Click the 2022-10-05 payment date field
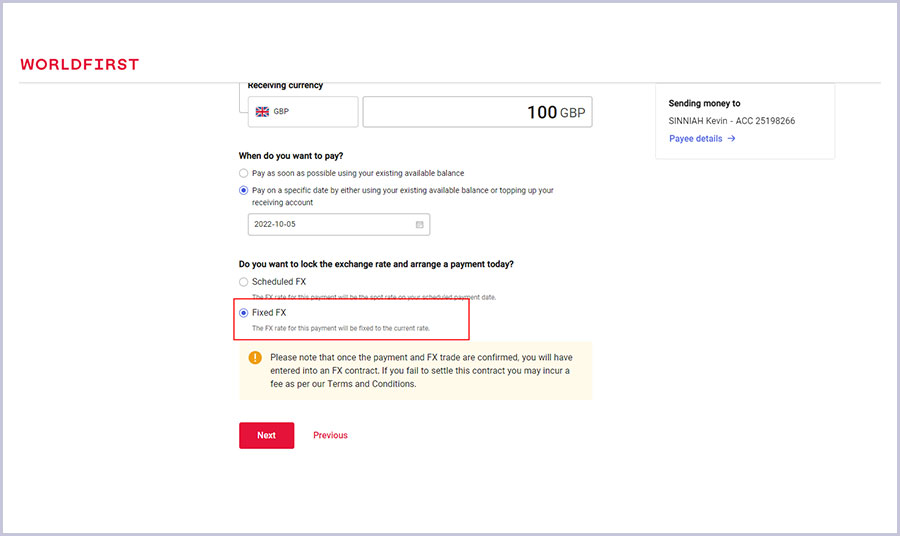 point(330,225)
